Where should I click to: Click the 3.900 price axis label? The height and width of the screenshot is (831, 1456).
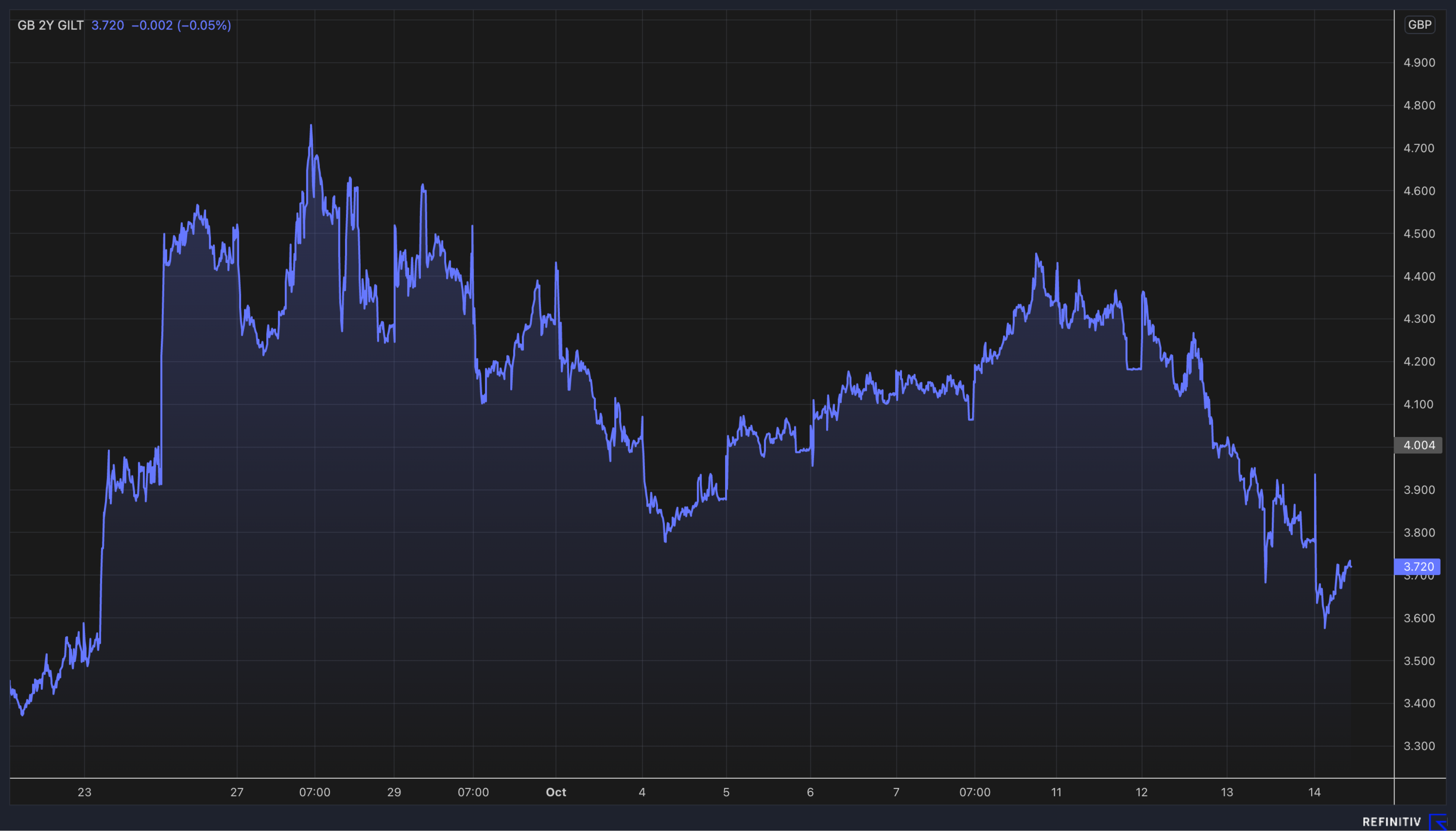click(1419, 490)
